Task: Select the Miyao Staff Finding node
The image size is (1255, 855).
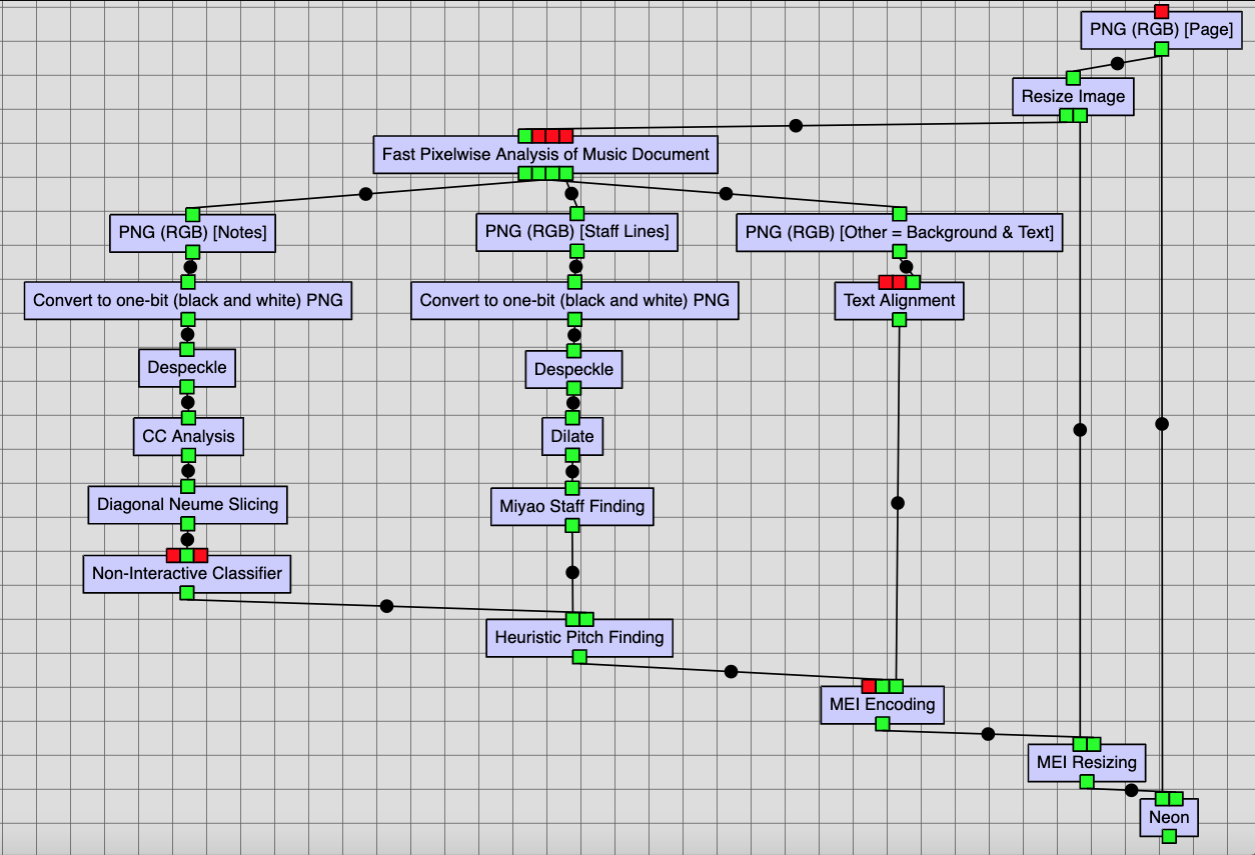Action: tap(572, 506)
